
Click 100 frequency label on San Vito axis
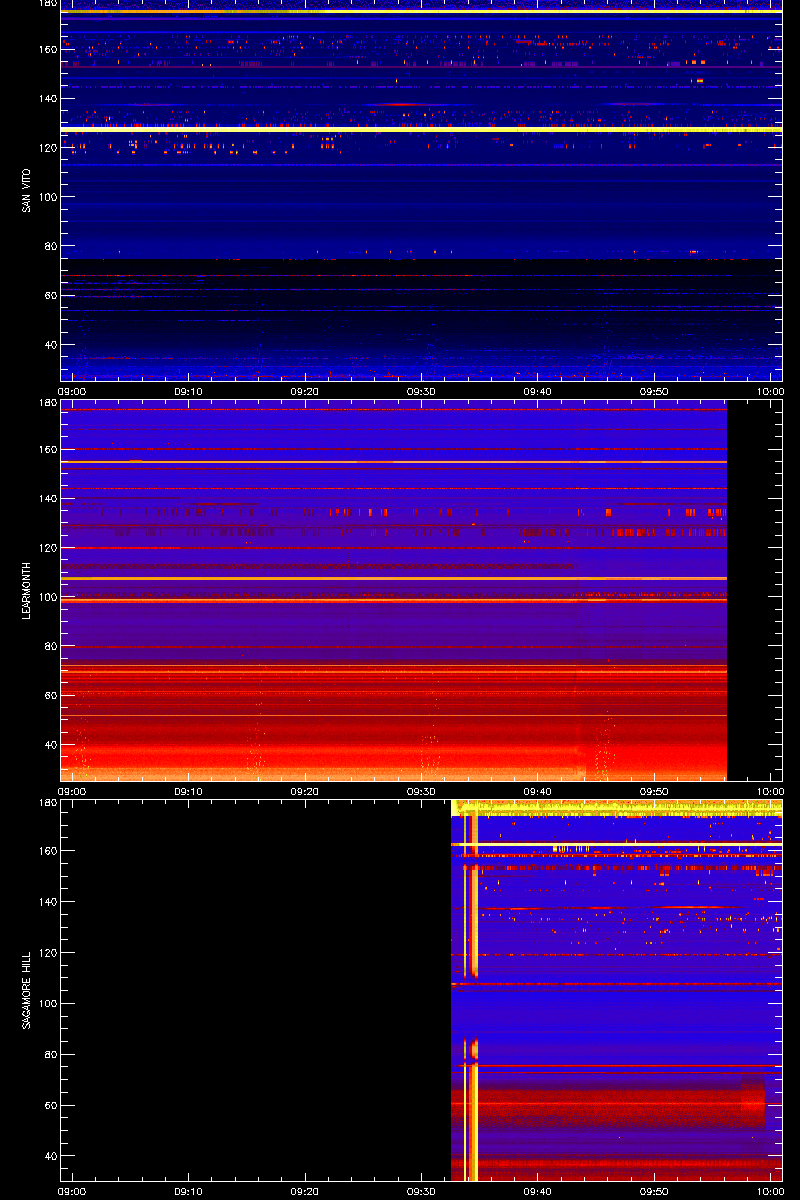point(46,197)
